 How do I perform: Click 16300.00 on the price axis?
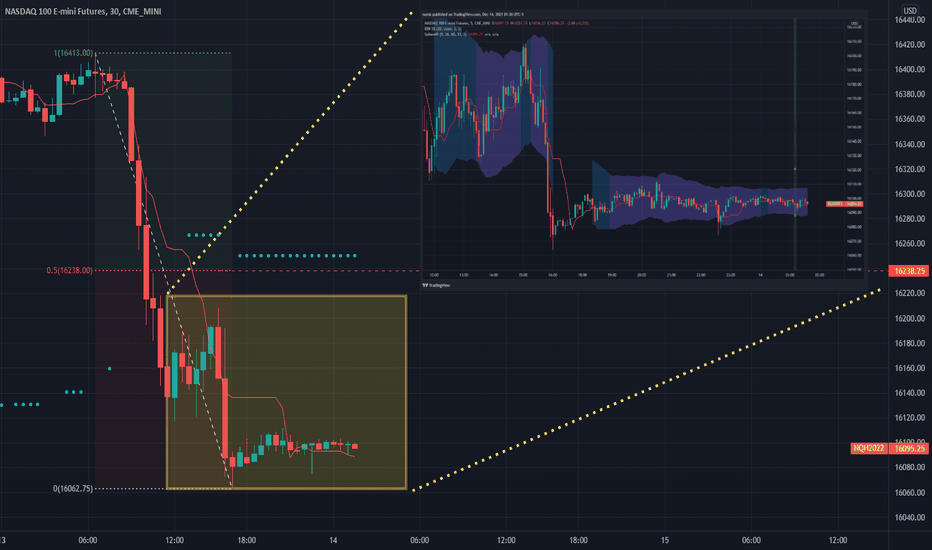point(909,194)
